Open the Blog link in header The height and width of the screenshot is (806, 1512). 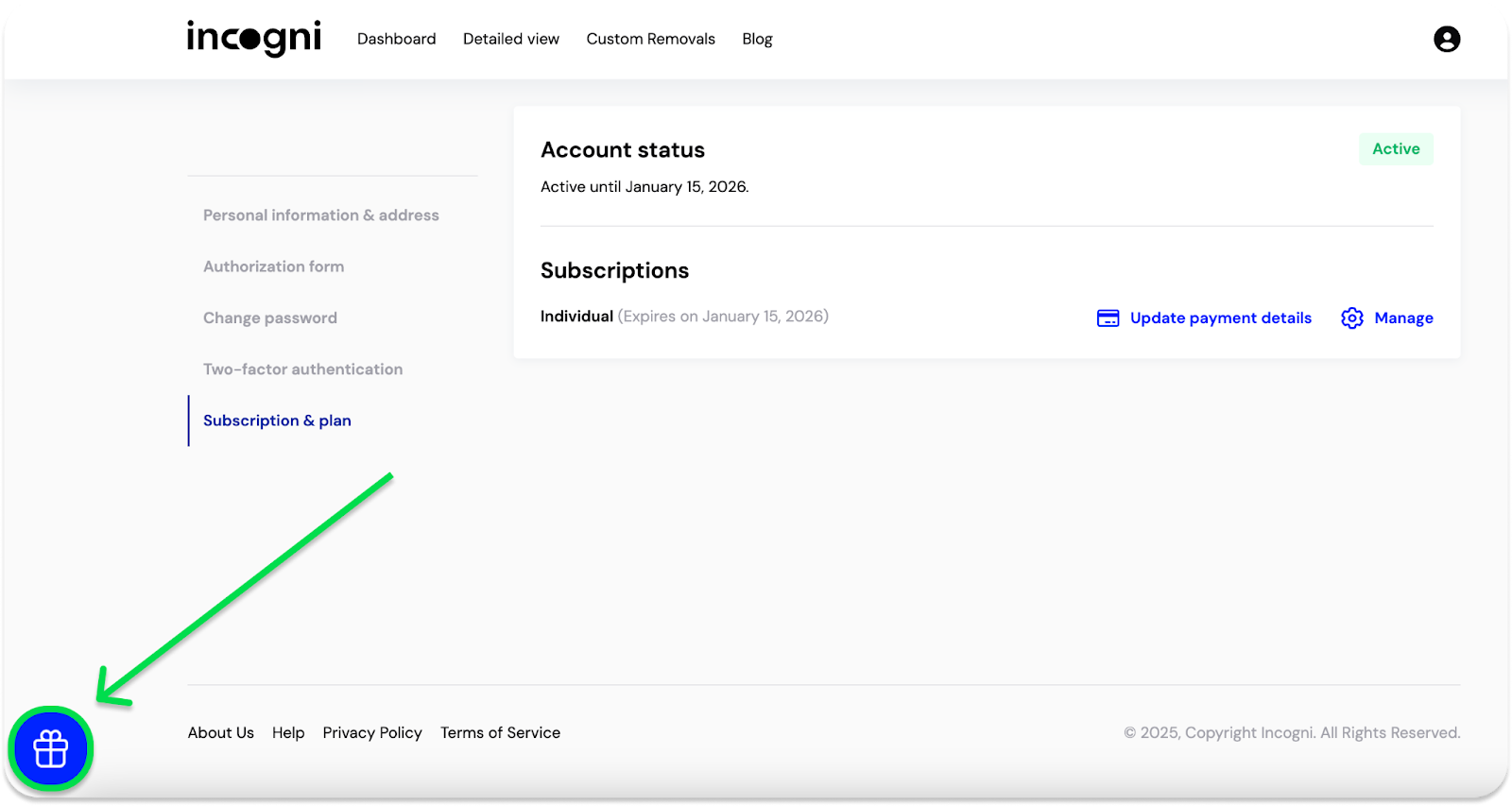[x=757, y=39]
